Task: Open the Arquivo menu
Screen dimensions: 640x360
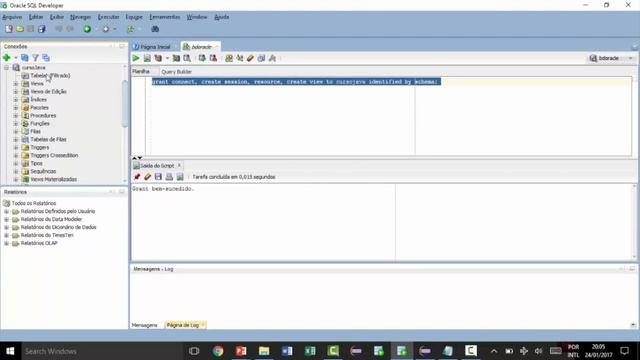Action: [12, 17]
